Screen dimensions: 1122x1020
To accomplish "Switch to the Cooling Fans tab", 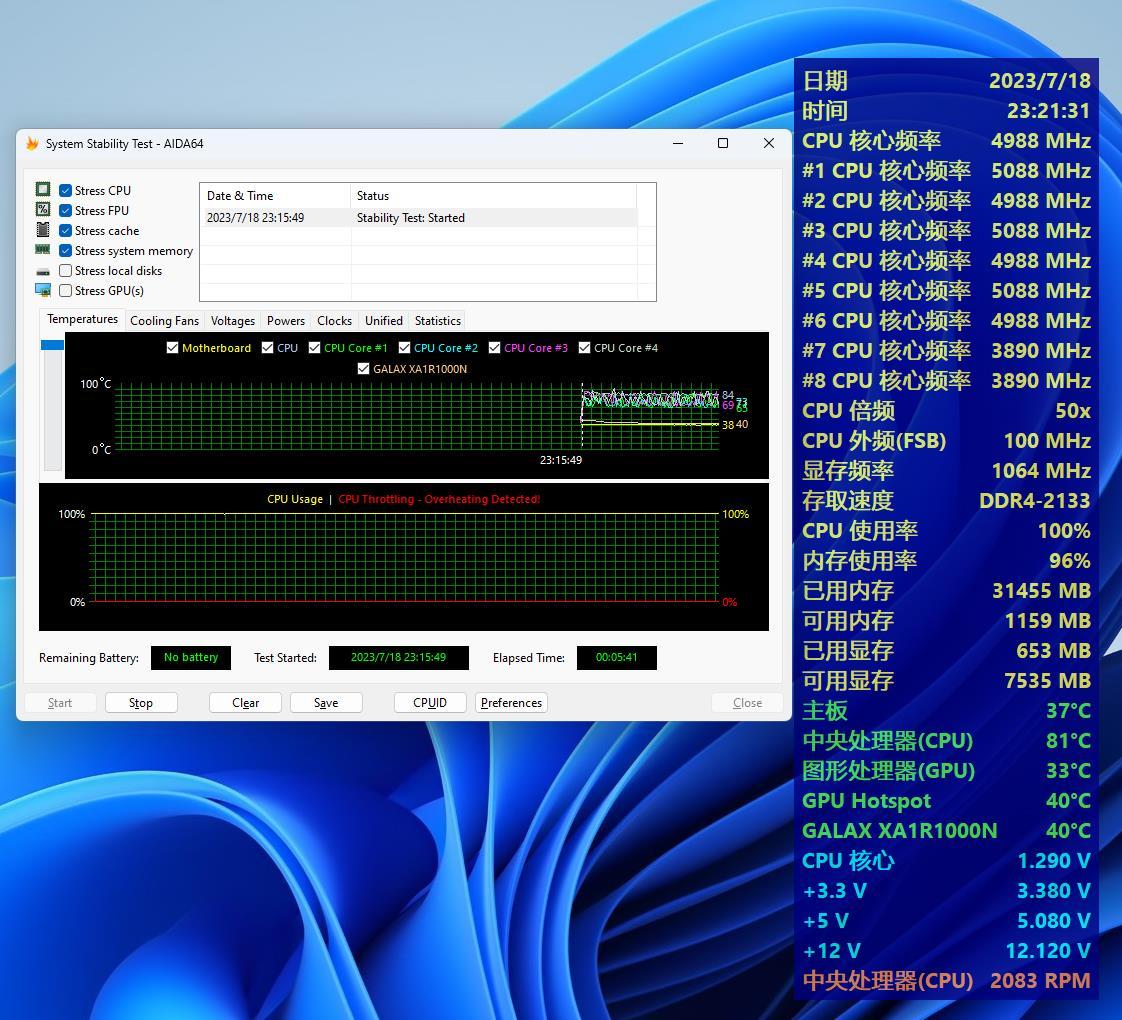I will [165, 321].
